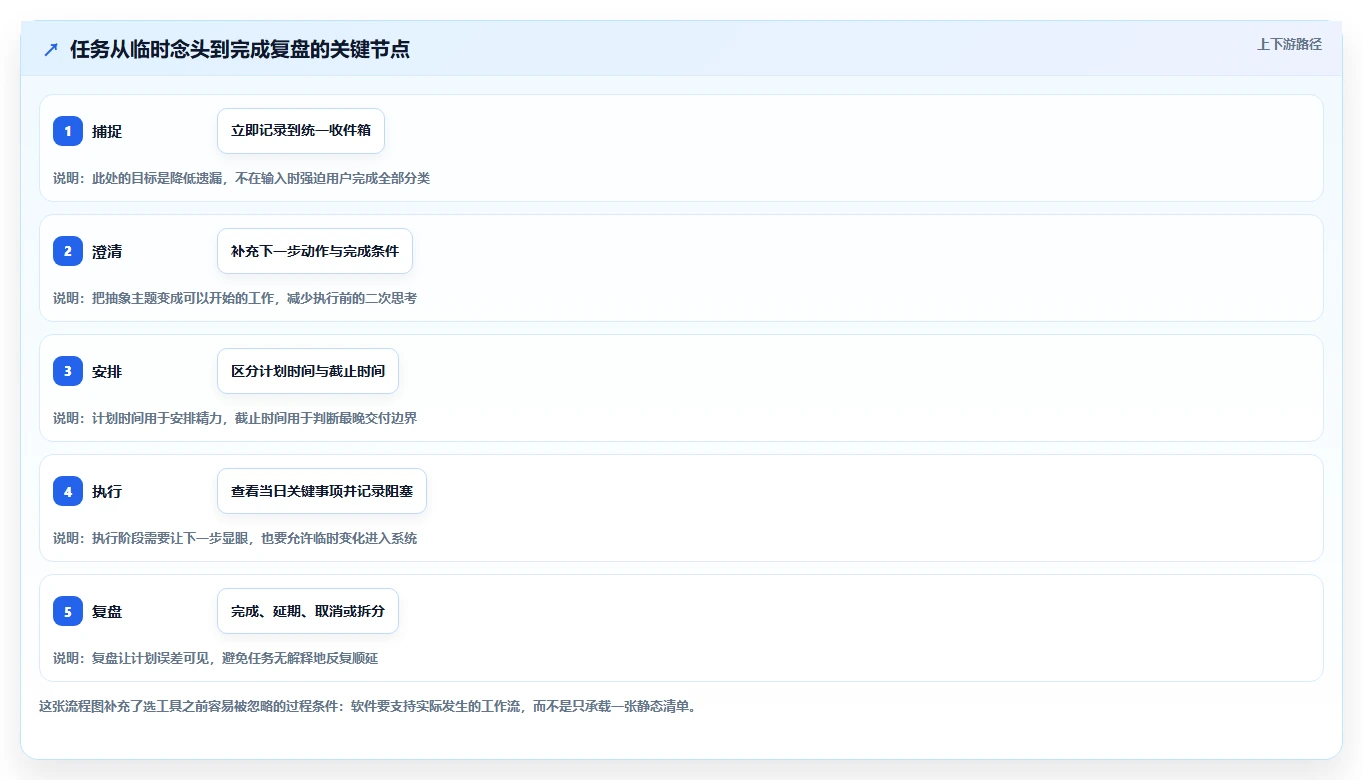Select the 补充下一步动作与完成条件 chip
Viewport: 1363px width, 780px height.
point(315,251)
